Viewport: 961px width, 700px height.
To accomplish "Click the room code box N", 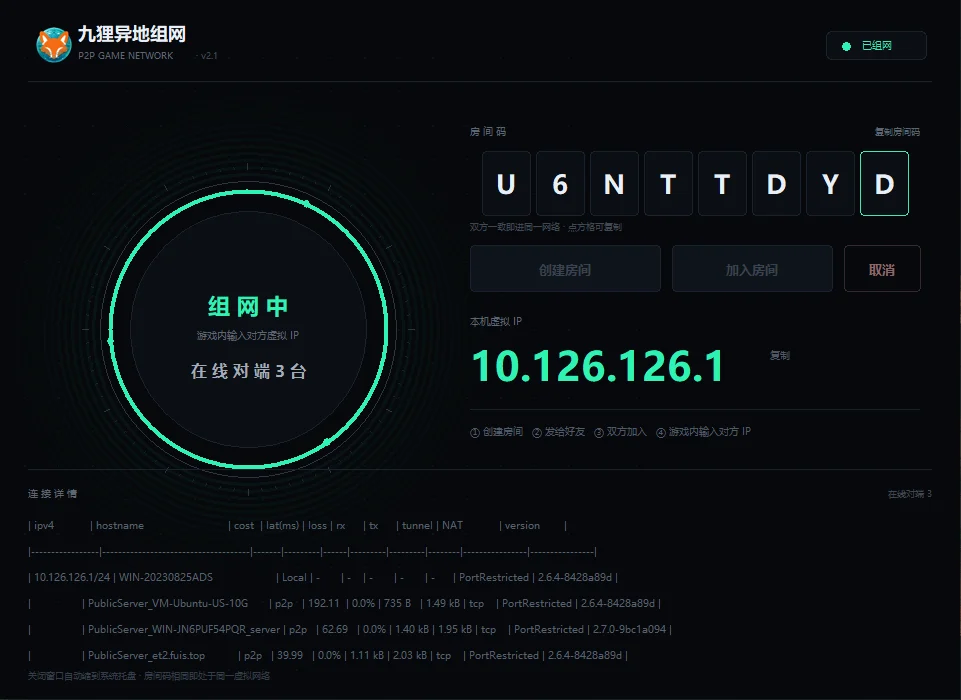I will 614,183.
